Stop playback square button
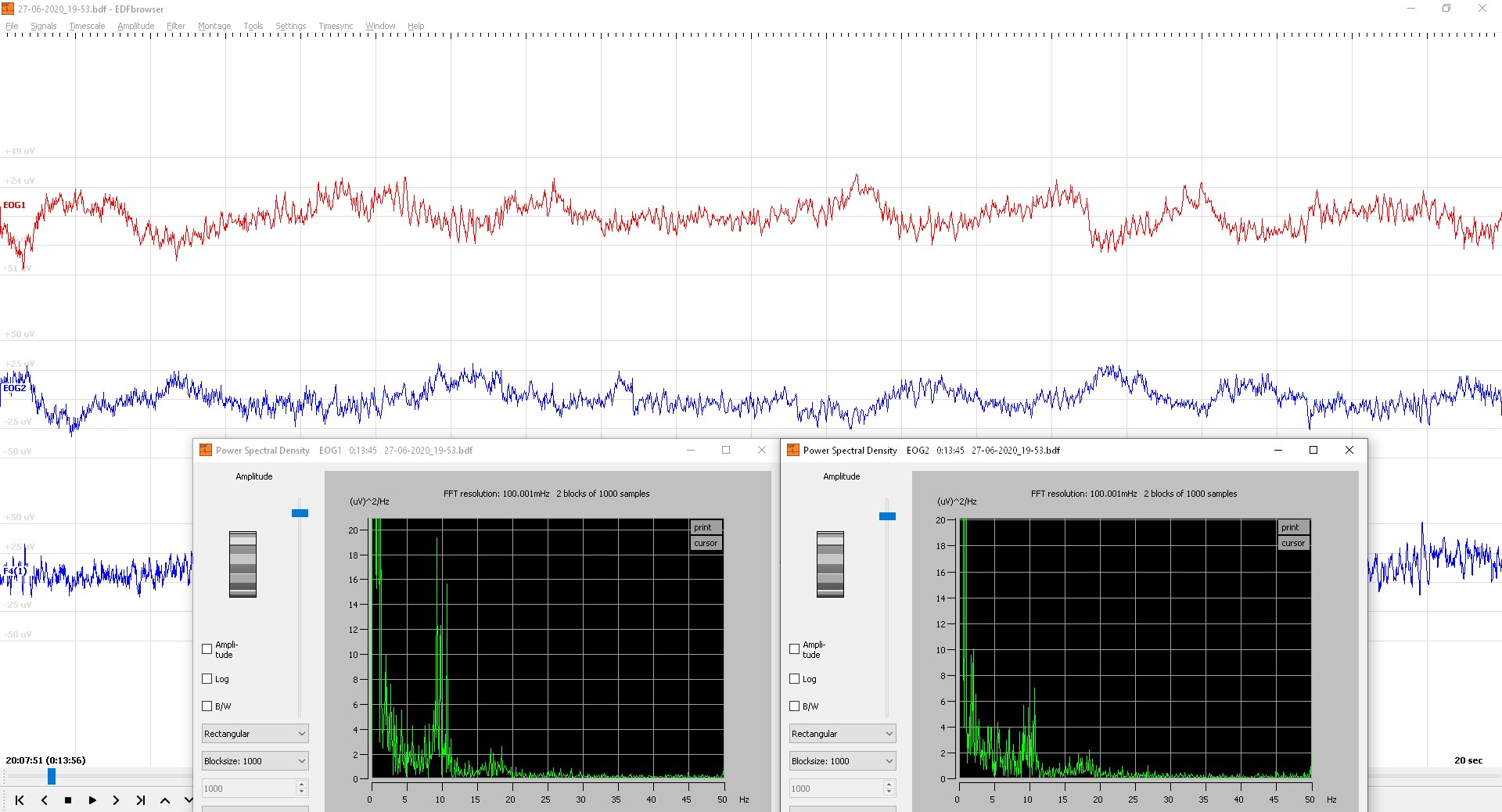 tap(68, 800)
